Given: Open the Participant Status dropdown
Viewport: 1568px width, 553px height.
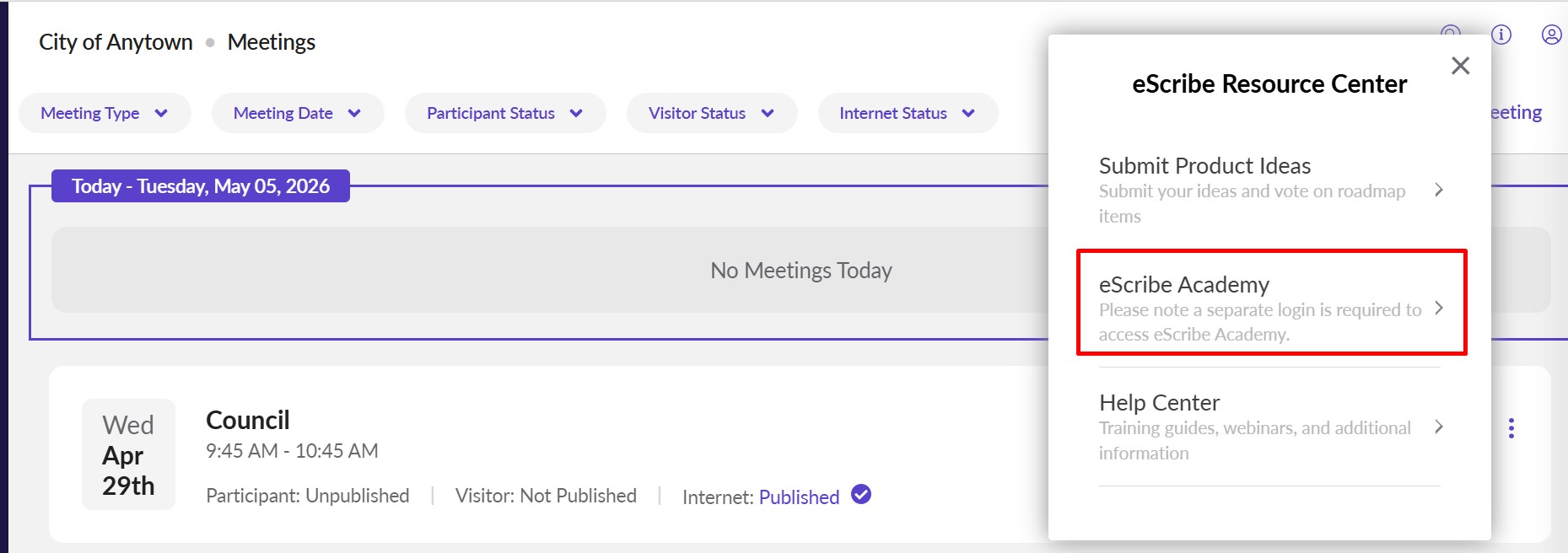Looking at the screenshot, I should click(x=505, y=113).
